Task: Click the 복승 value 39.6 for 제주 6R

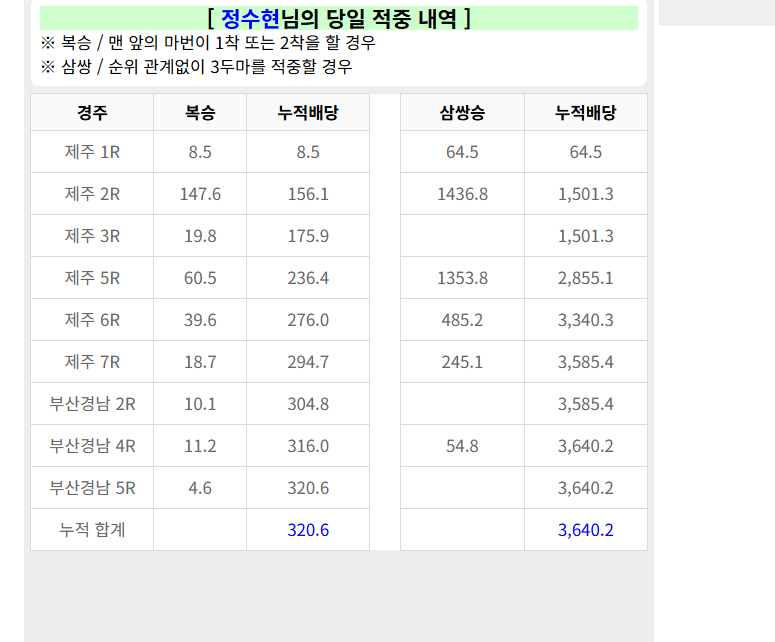Action: 200,320
